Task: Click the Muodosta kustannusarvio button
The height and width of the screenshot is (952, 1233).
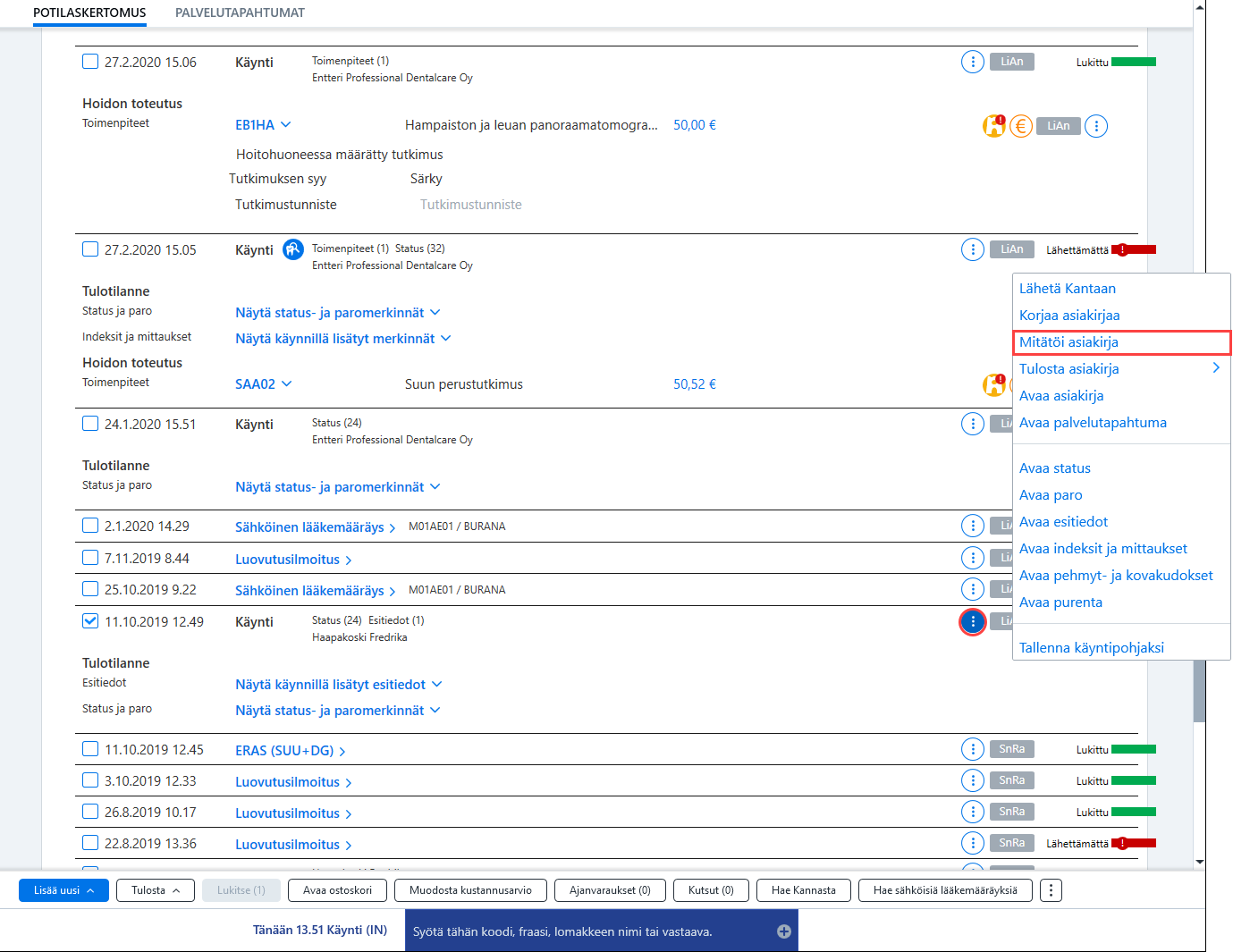Action: 470,890
